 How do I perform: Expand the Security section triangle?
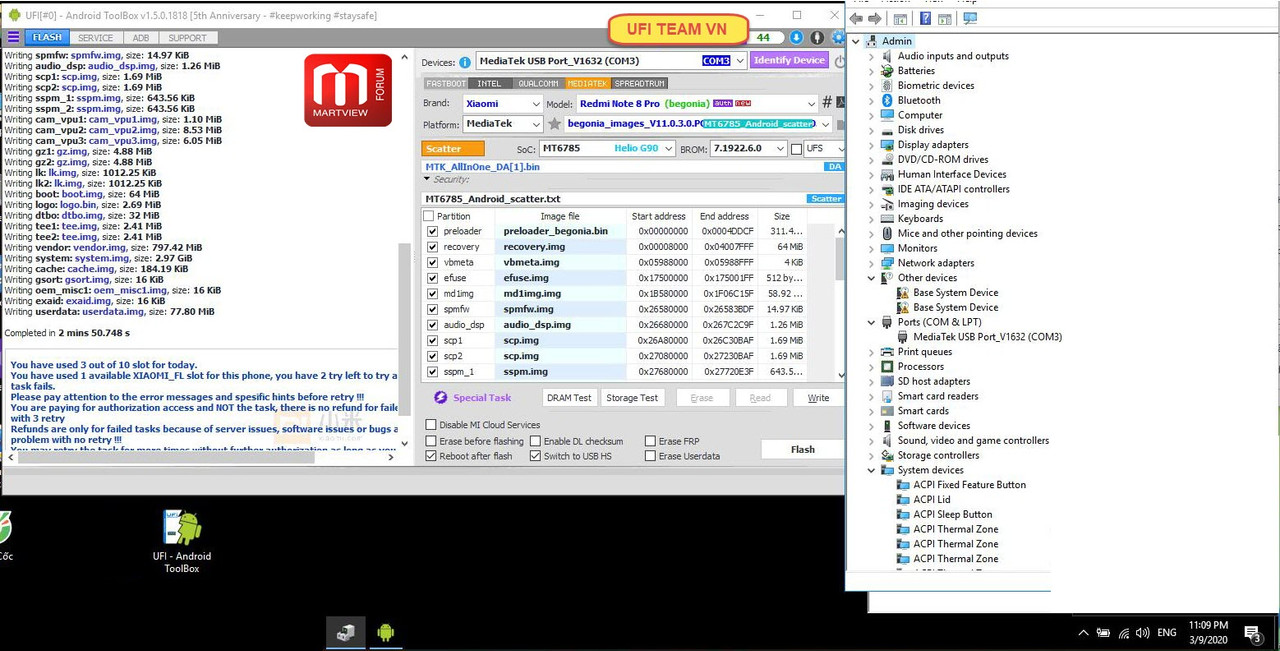428,180
